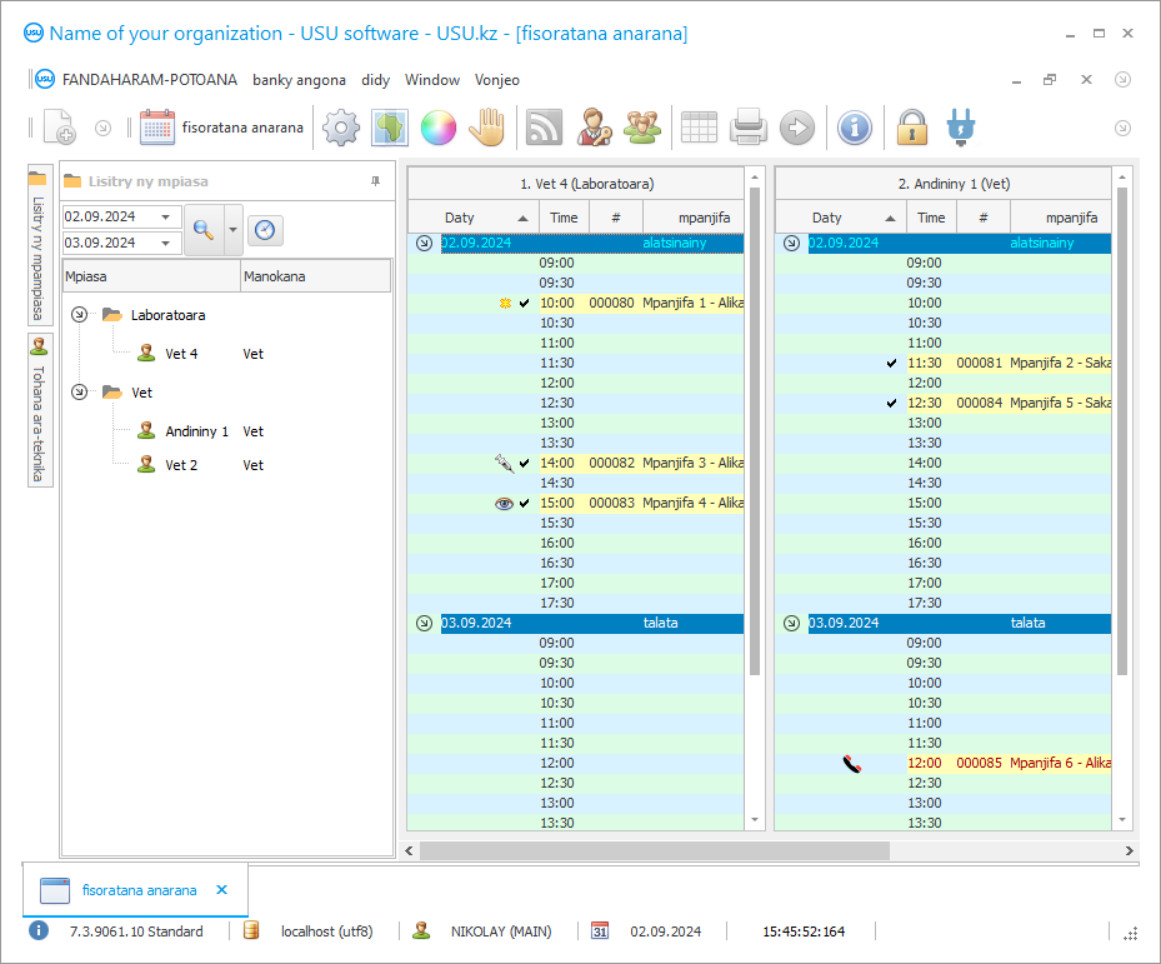Collapse 02.09.2024 group in Vet 4 schedule

click(424, 243)
